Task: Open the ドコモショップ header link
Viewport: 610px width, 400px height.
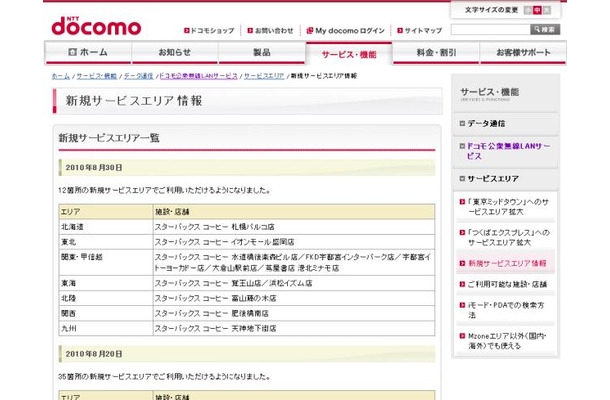Action: (x=209, y=31)
